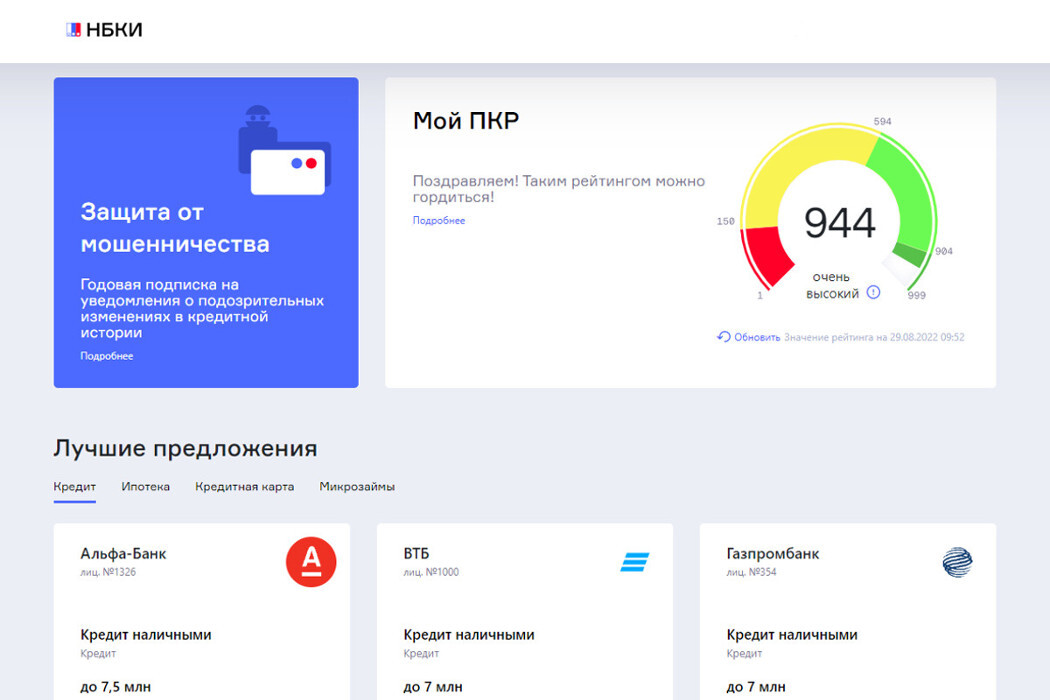Click rating timestamp 29.08.2022 09:52
The width and height of the screenshot is (1050, 700).
(927, 337)
